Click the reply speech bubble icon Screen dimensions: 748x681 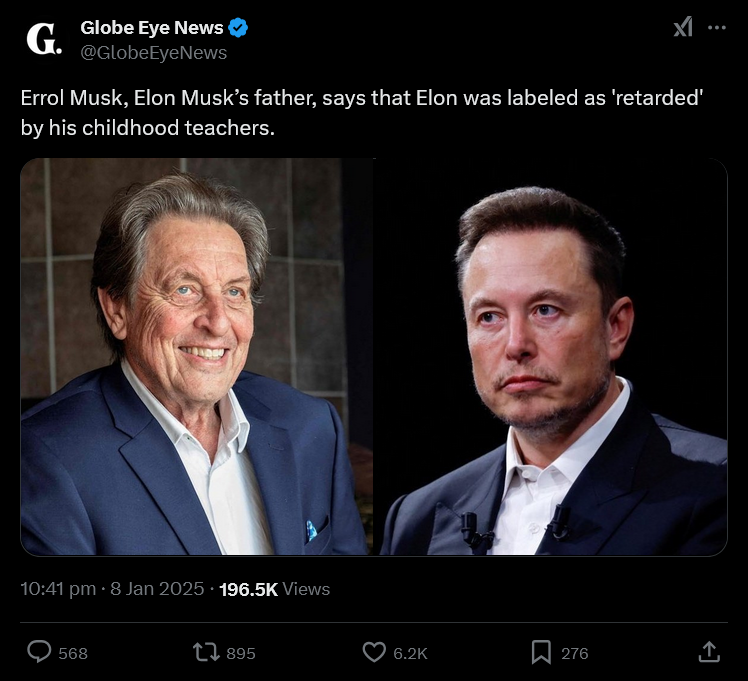click(x=39, y=652)
